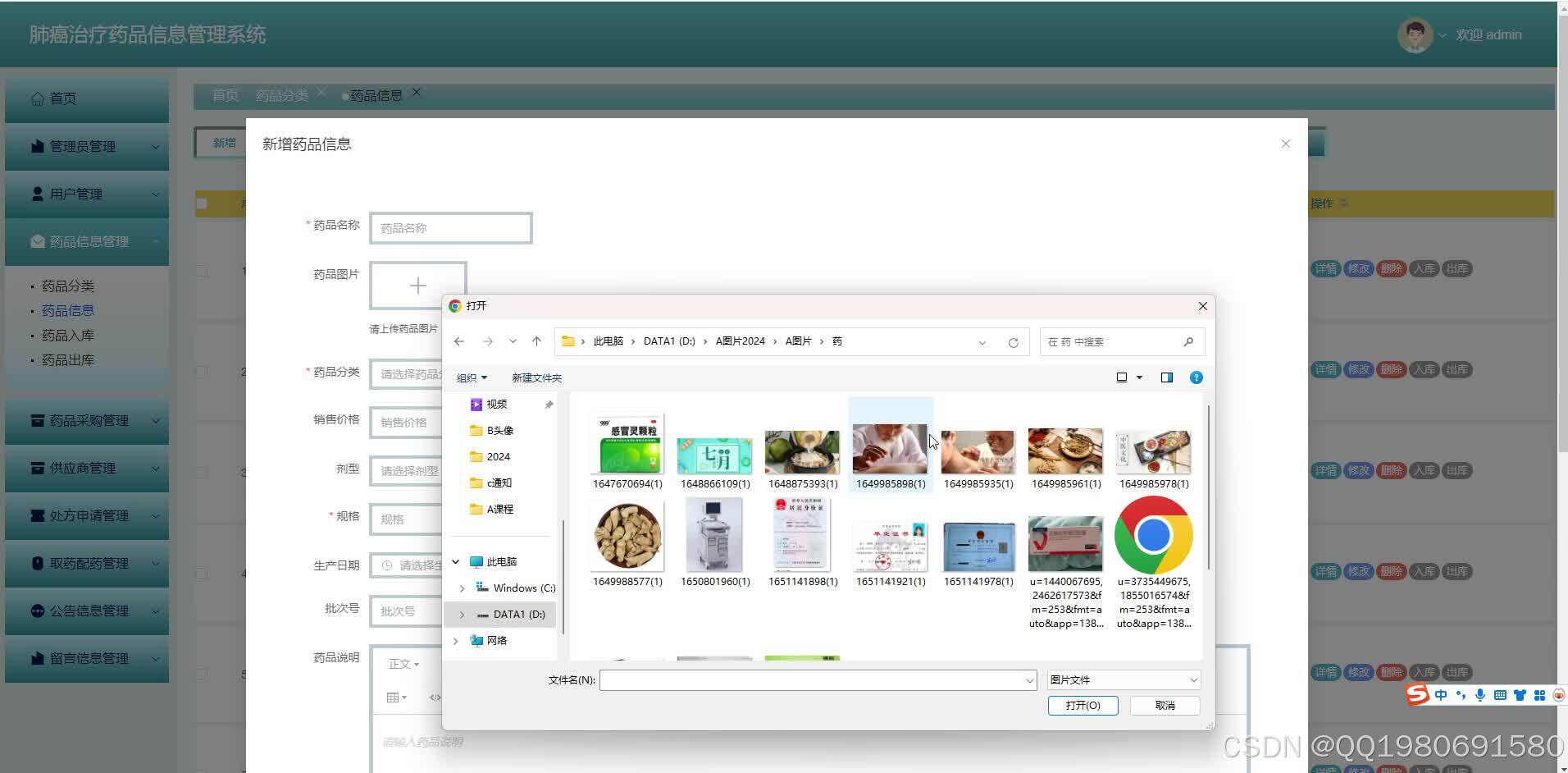Viewport: 1568px width, 773px height.
Task: Expand 用户管理 sidebar menu
Action: [87, 194]
